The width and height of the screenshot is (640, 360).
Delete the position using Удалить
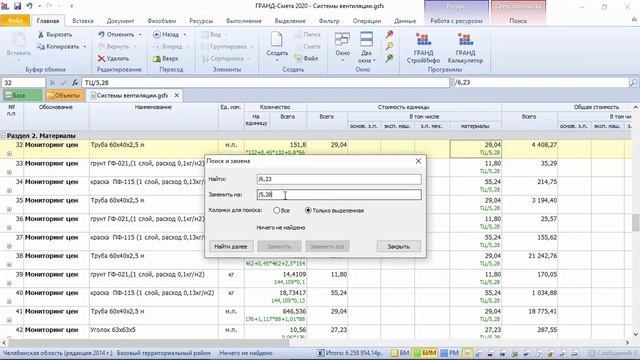coord(113,58)
